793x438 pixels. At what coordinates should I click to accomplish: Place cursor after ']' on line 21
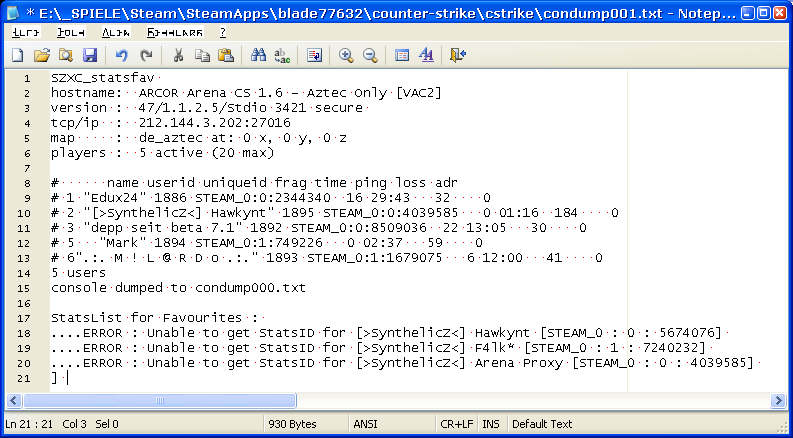pos(57,378)
